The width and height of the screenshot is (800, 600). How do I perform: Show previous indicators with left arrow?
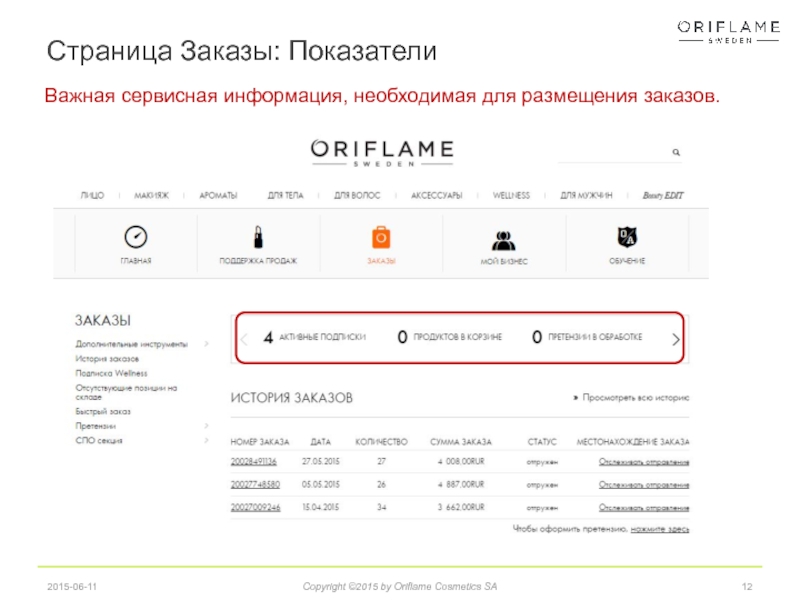coord(244,339)
